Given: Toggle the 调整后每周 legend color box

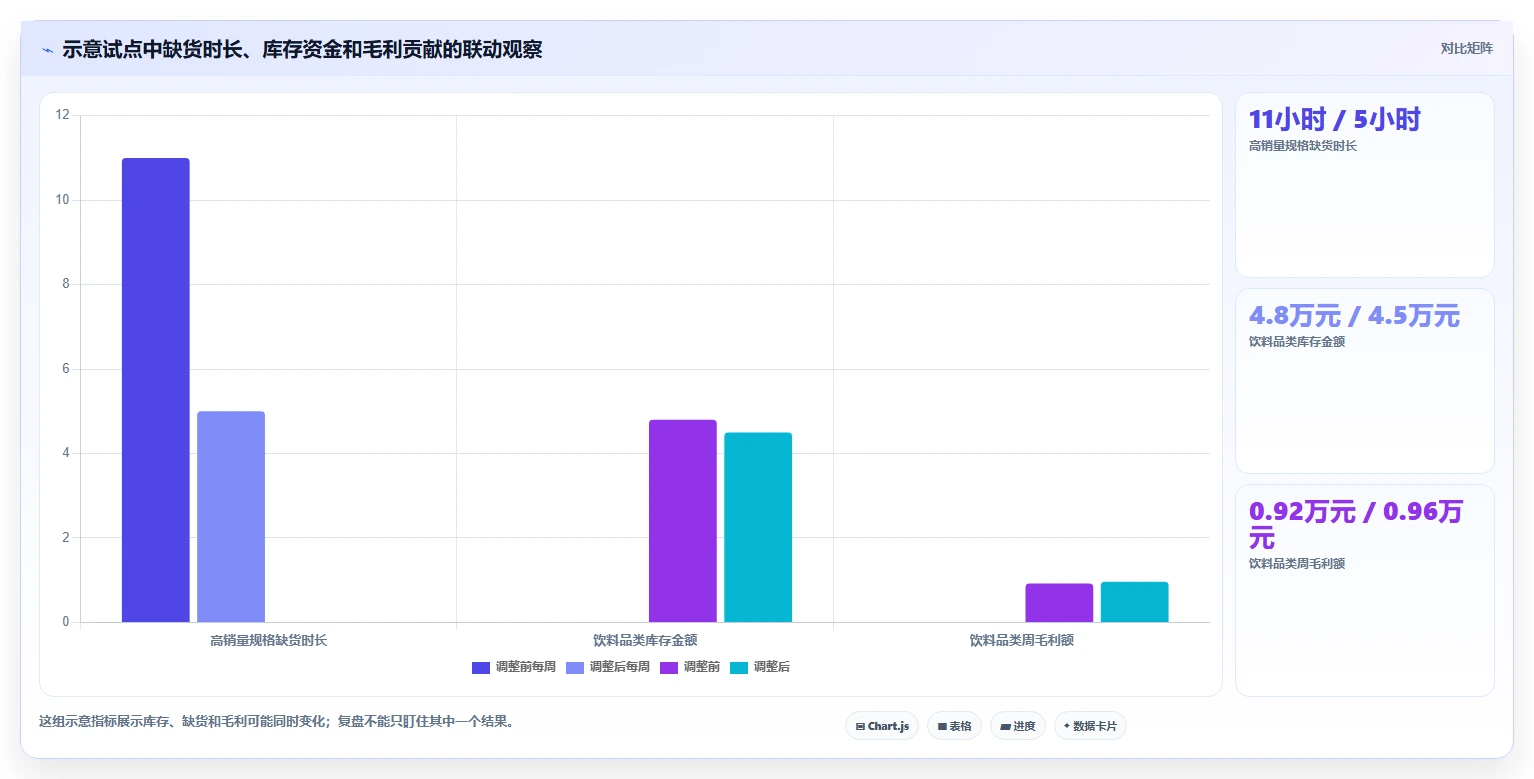Looking at the screenshot, I should [575, 667].
